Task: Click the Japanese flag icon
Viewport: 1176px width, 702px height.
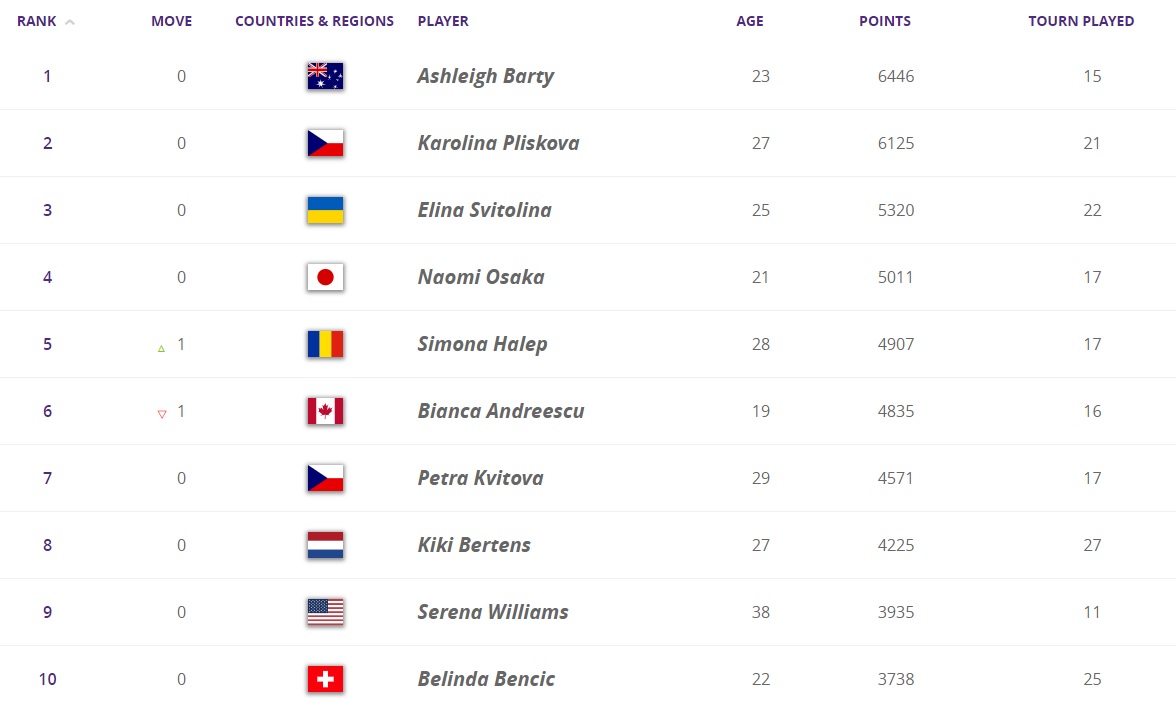Action: [325, 277]
